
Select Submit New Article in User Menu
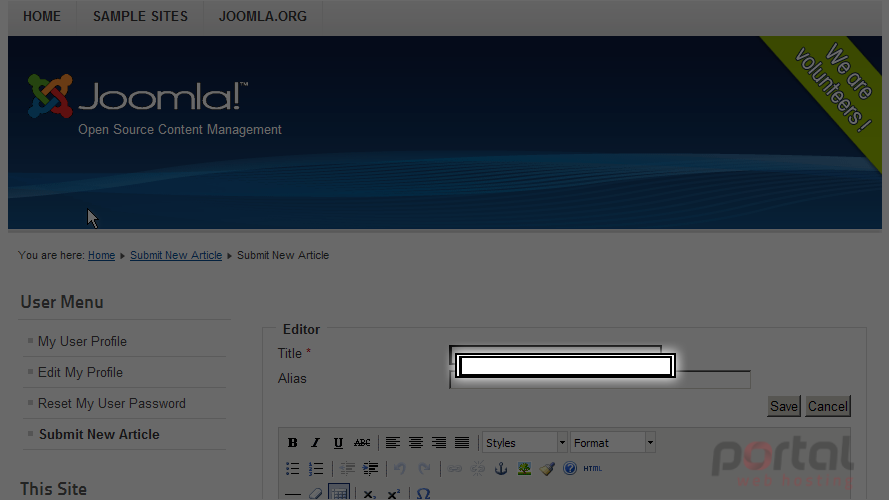click(99, 434)
